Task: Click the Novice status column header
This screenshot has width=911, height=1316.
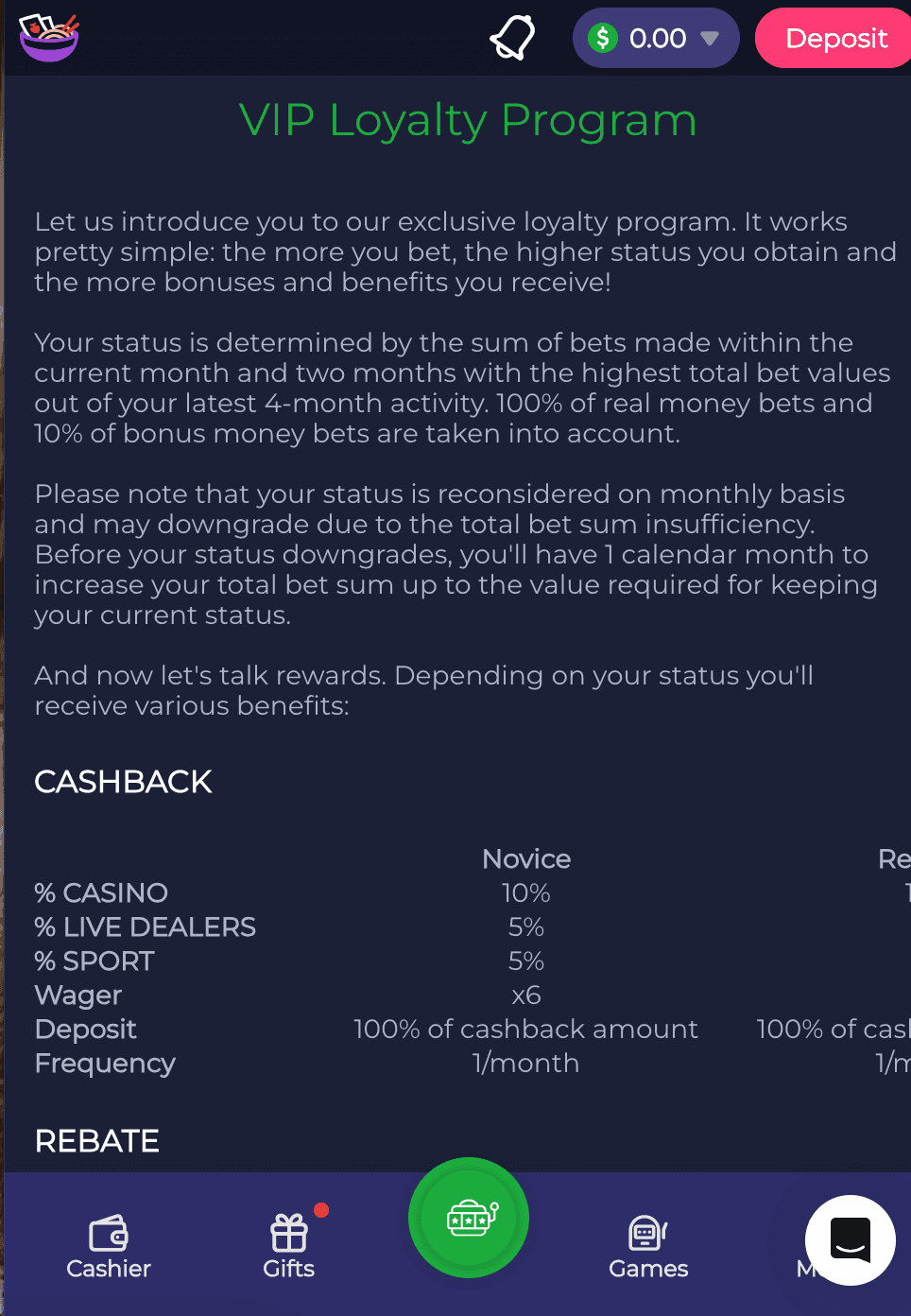Action: [526, 858]
